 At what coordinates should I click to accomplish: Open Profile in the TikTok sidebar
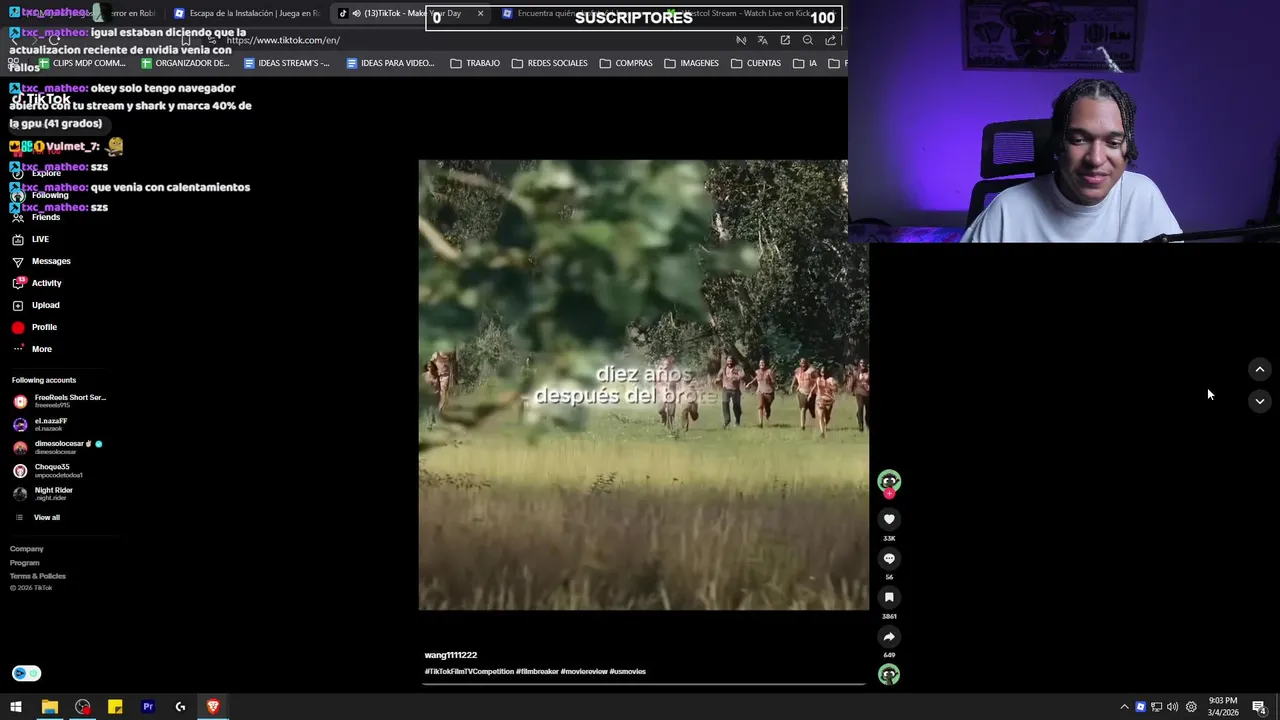coord(34,327)
